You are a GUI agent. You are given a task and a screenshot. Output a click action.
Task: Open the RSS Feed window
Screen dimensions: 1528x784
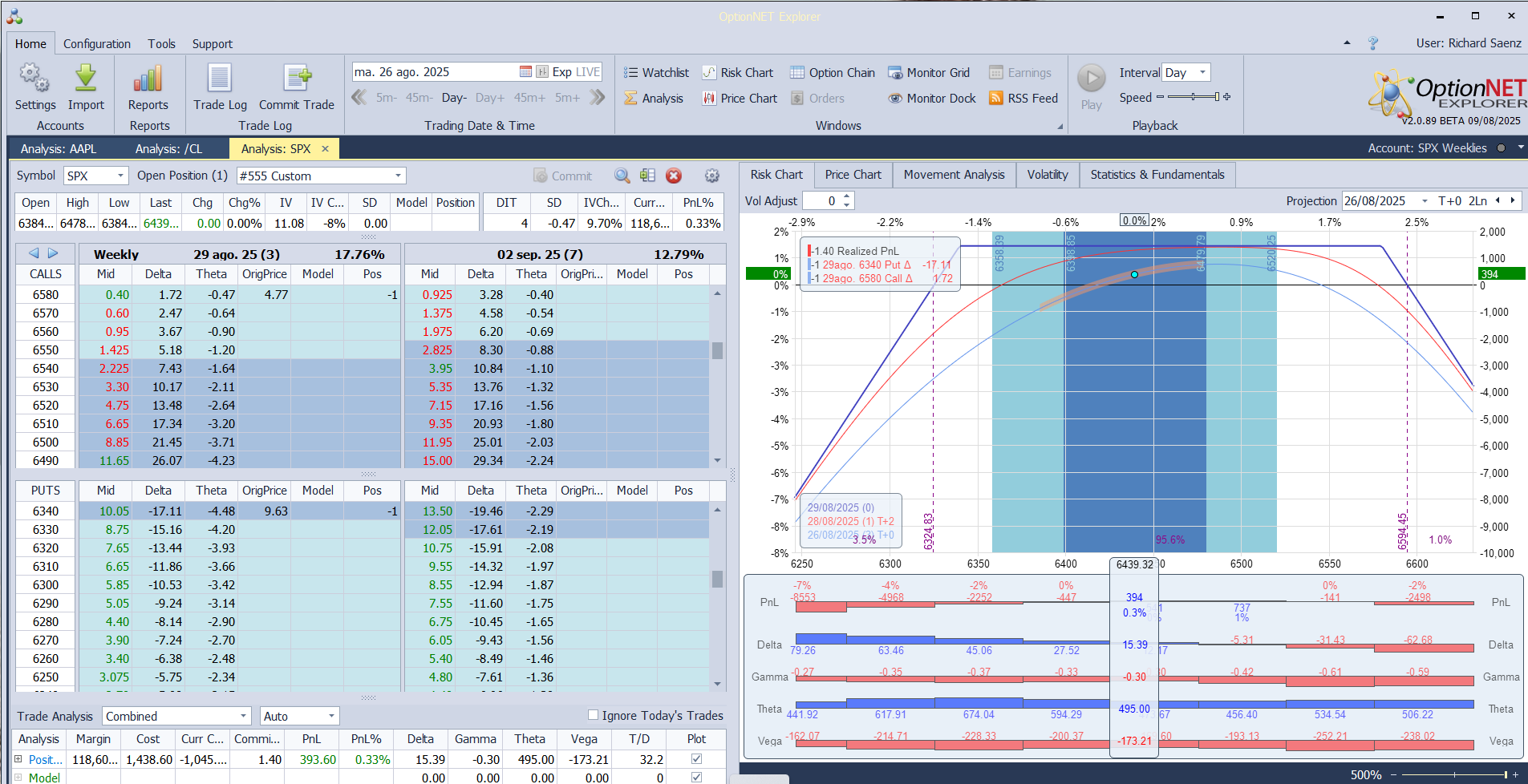[x=1023, y=98]
